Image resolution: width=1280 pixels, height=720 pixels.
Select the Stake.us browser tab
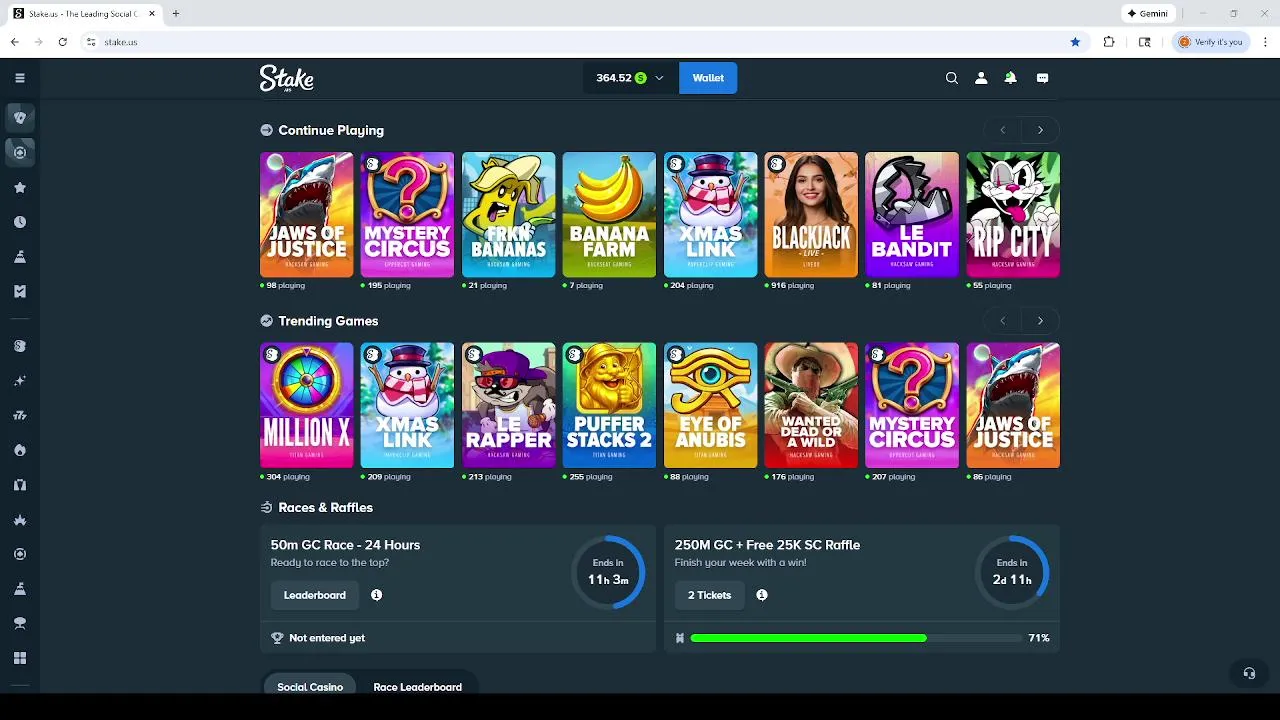(x=82, y=14)
